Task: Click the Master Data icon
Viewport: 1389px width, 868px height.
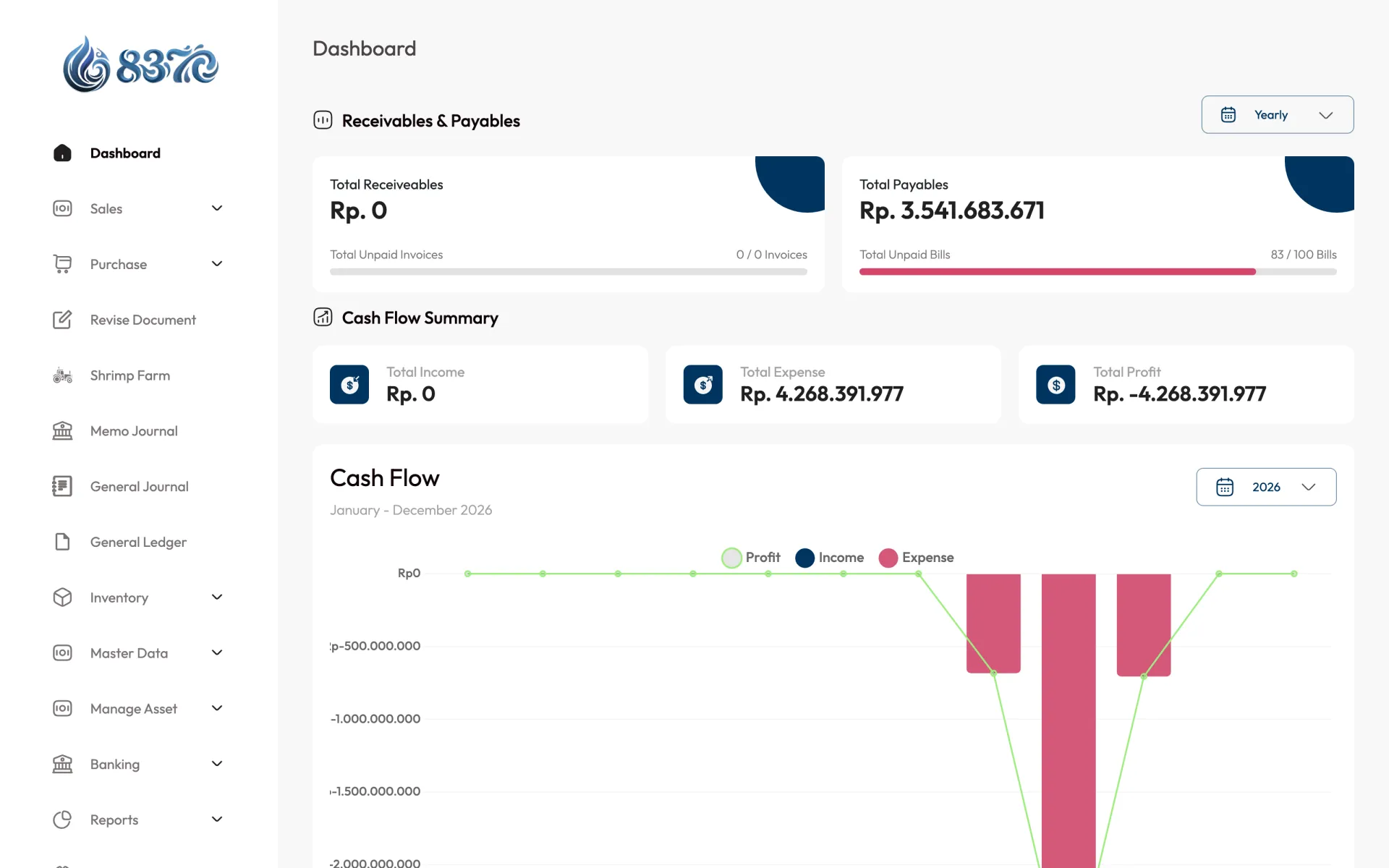Action: pyautogui.click(x=62, y=653)
